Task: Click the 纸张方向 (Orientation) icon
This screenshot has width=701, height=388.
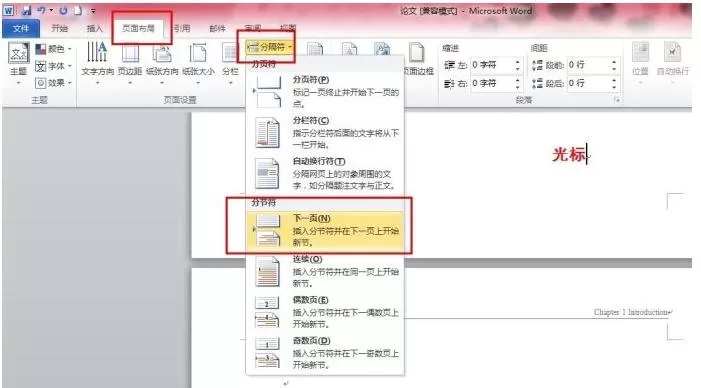Action: (162, 53)
